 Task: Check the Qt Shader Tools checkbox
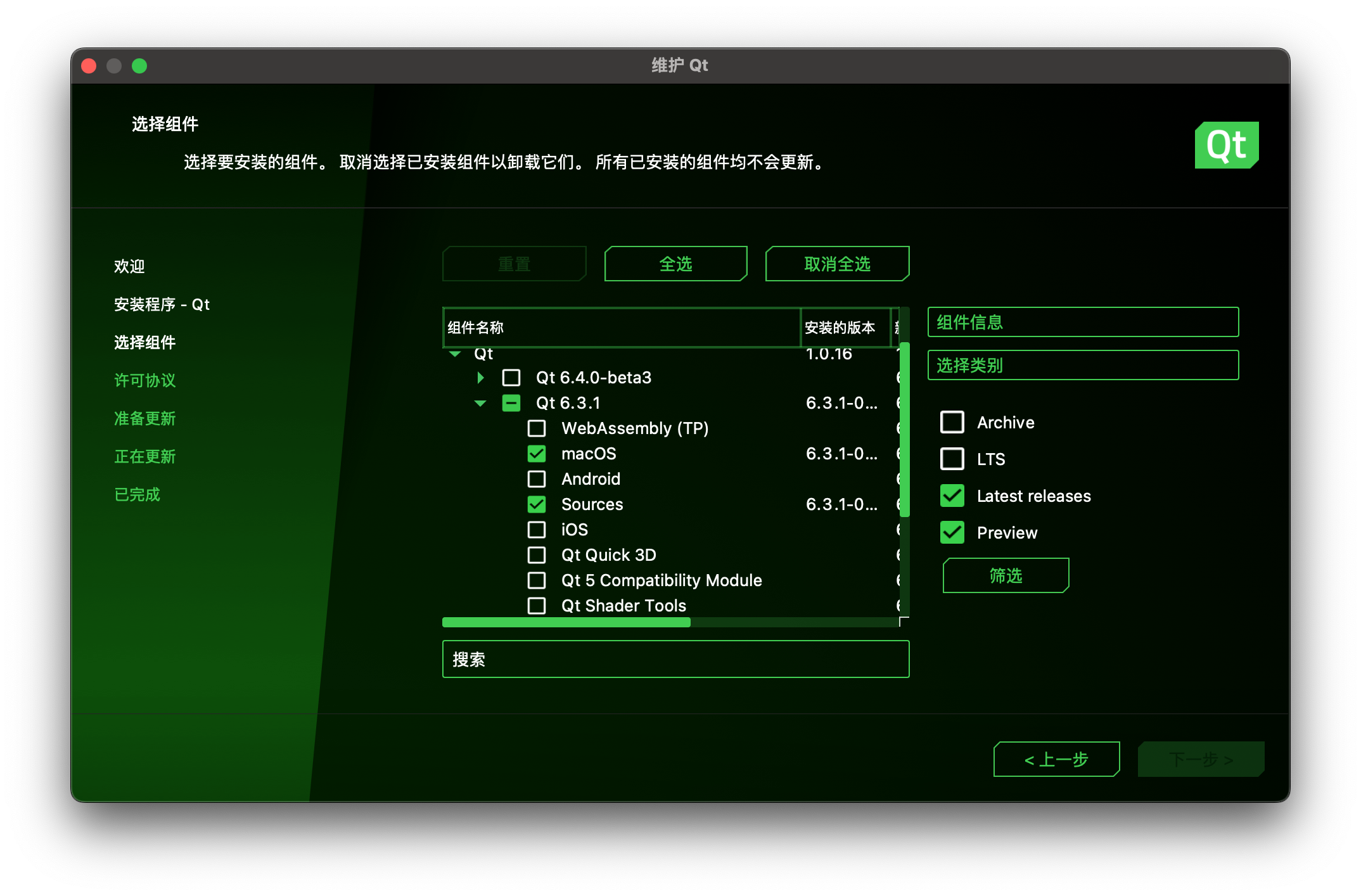tap(537, 606)
